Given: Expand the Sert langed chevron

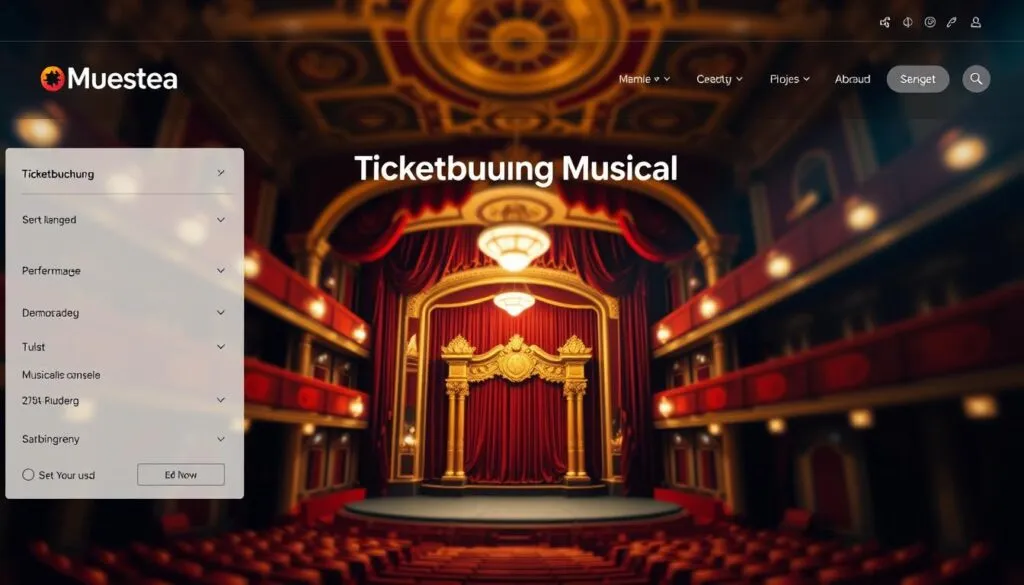Looking at the screenshot, I should (221, 219).
